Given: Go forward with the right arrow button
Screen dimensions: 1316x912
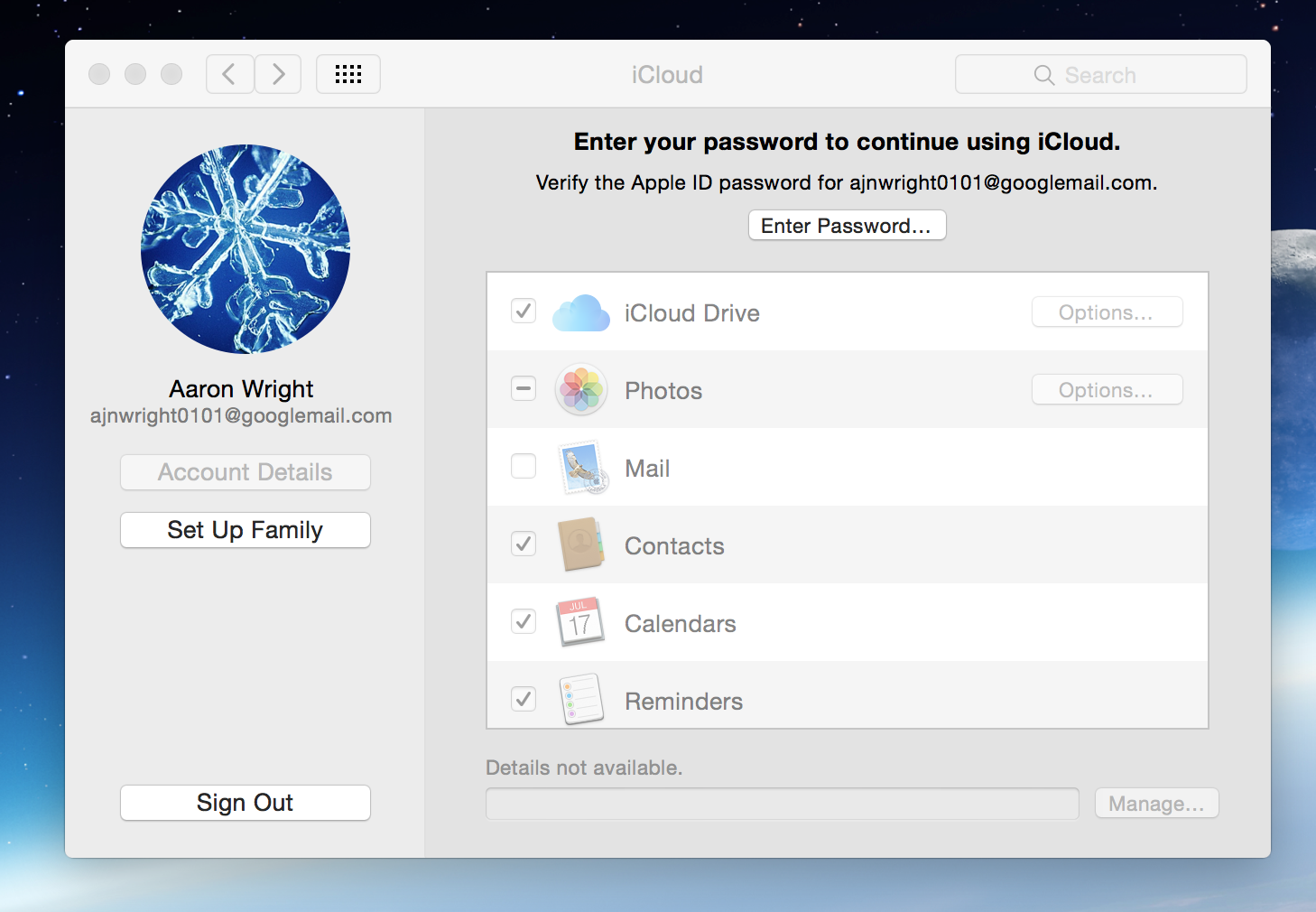Looking at the screenshot, I should pyautogui.click(x=278, y=74).
